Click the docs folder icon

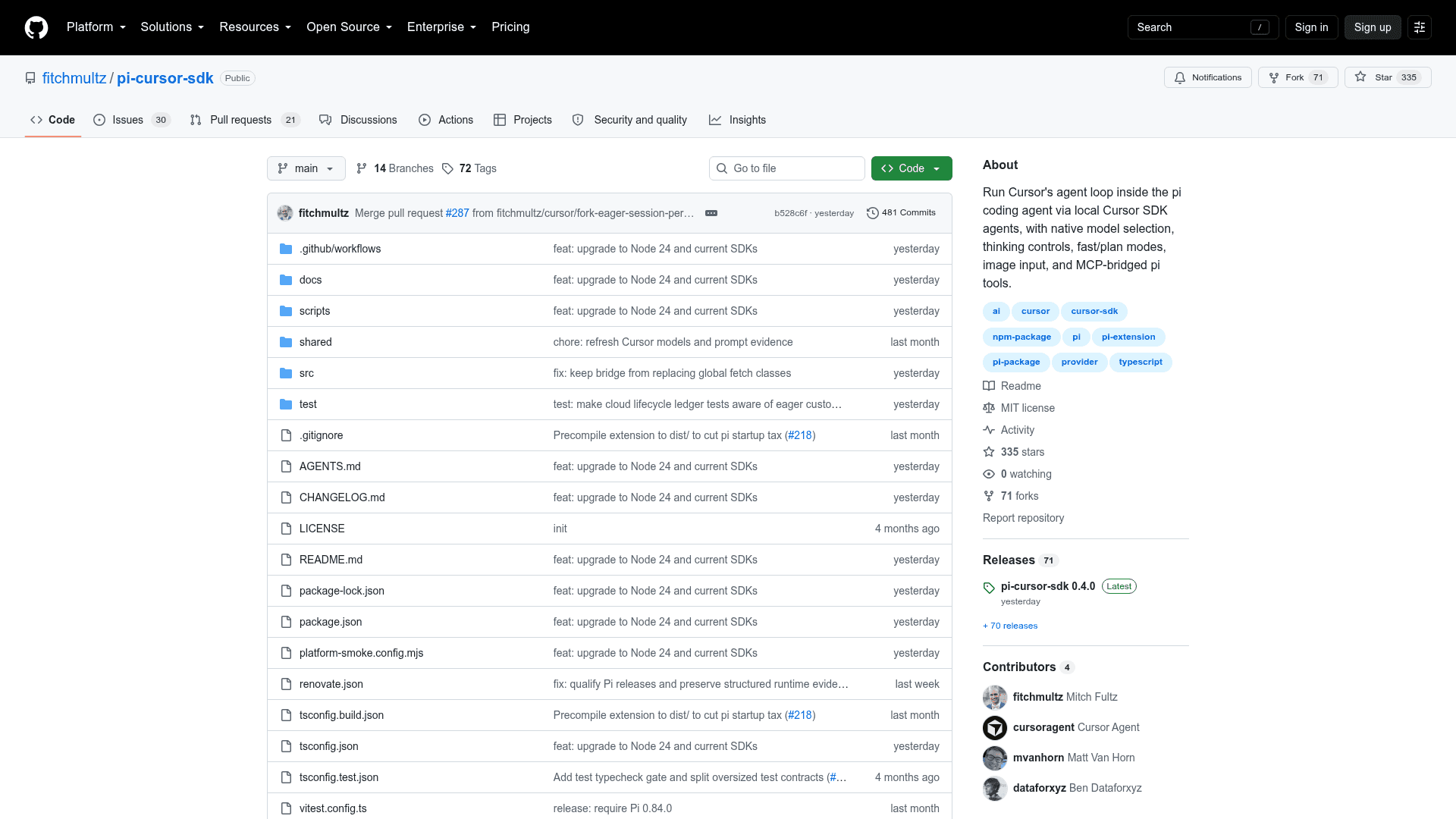[x=286, y=280]
